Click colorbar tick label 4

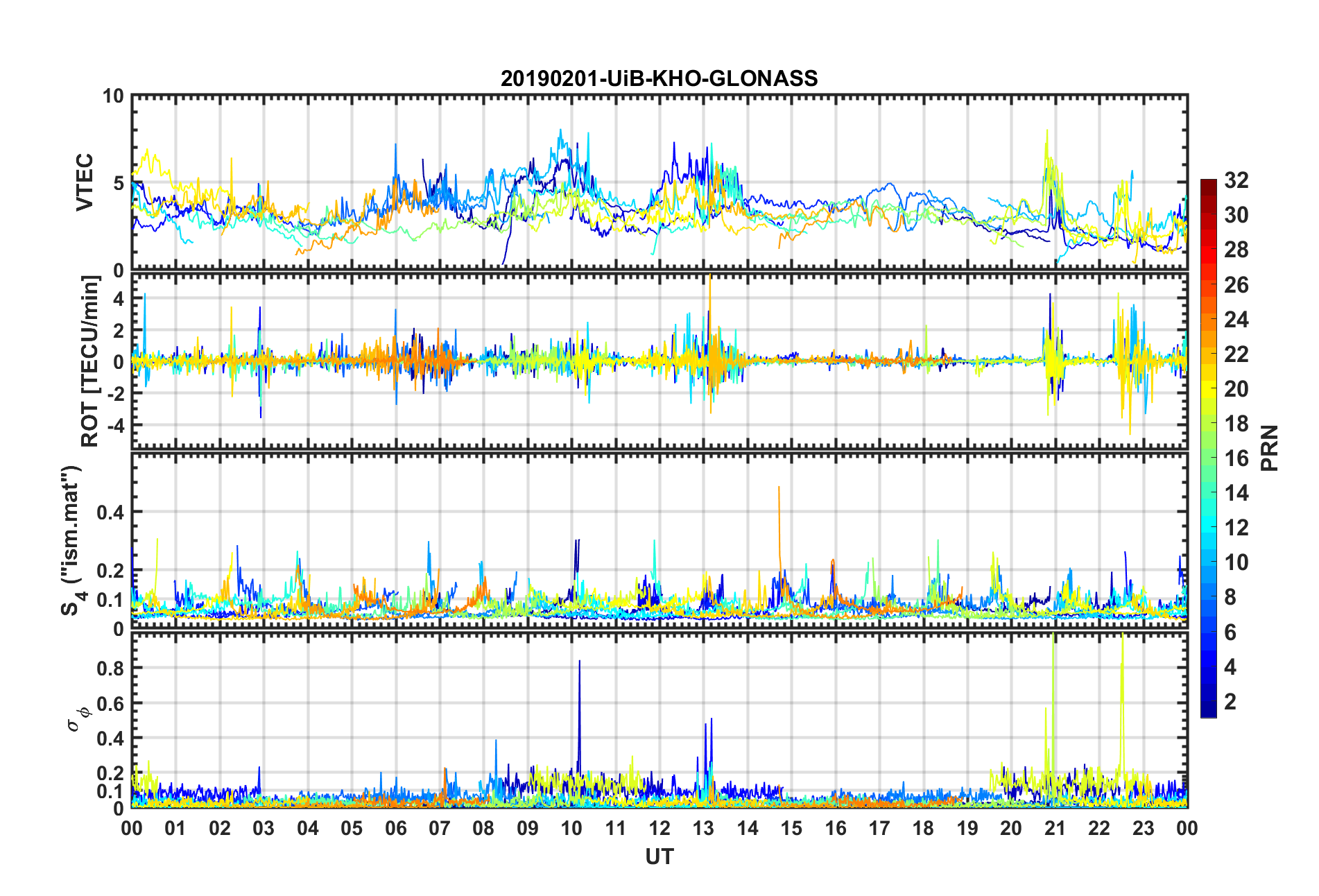(x=1230, y=666)
